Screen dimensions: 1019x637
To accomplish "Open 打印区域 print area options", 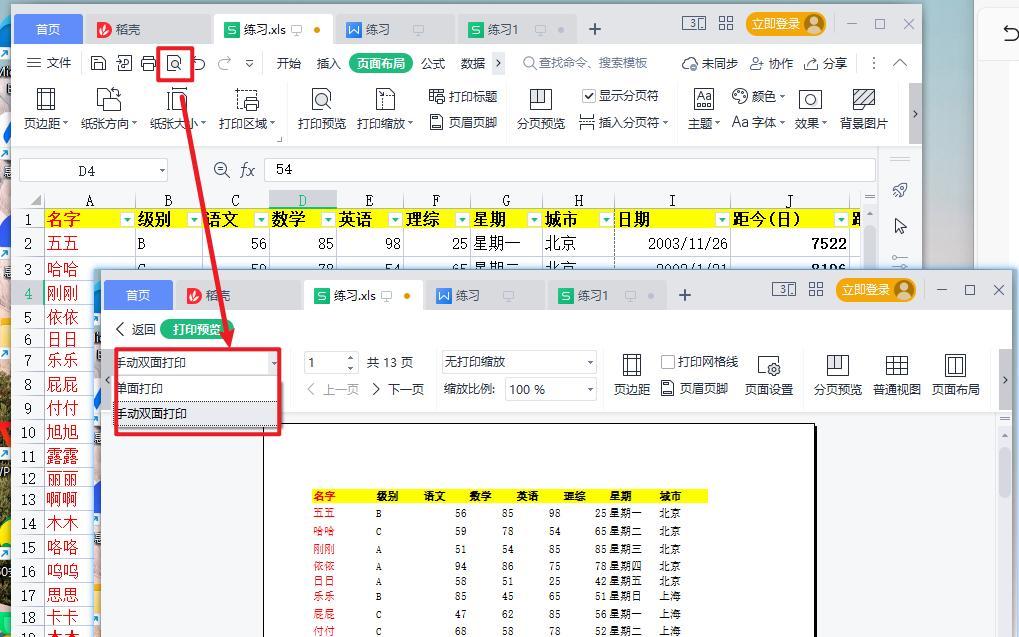I will pyautogui.click(x=247, y=109).
